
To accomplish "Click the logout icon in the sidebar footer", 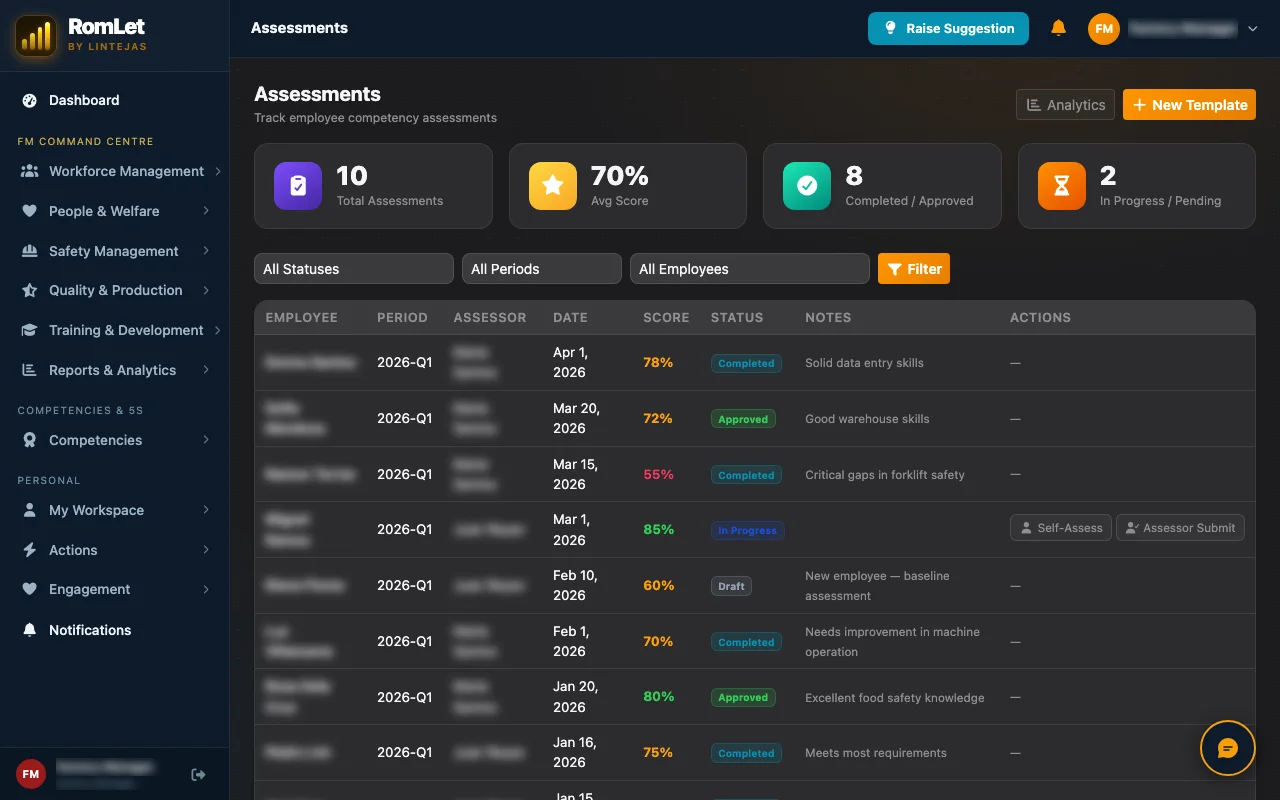I will 198,774.
